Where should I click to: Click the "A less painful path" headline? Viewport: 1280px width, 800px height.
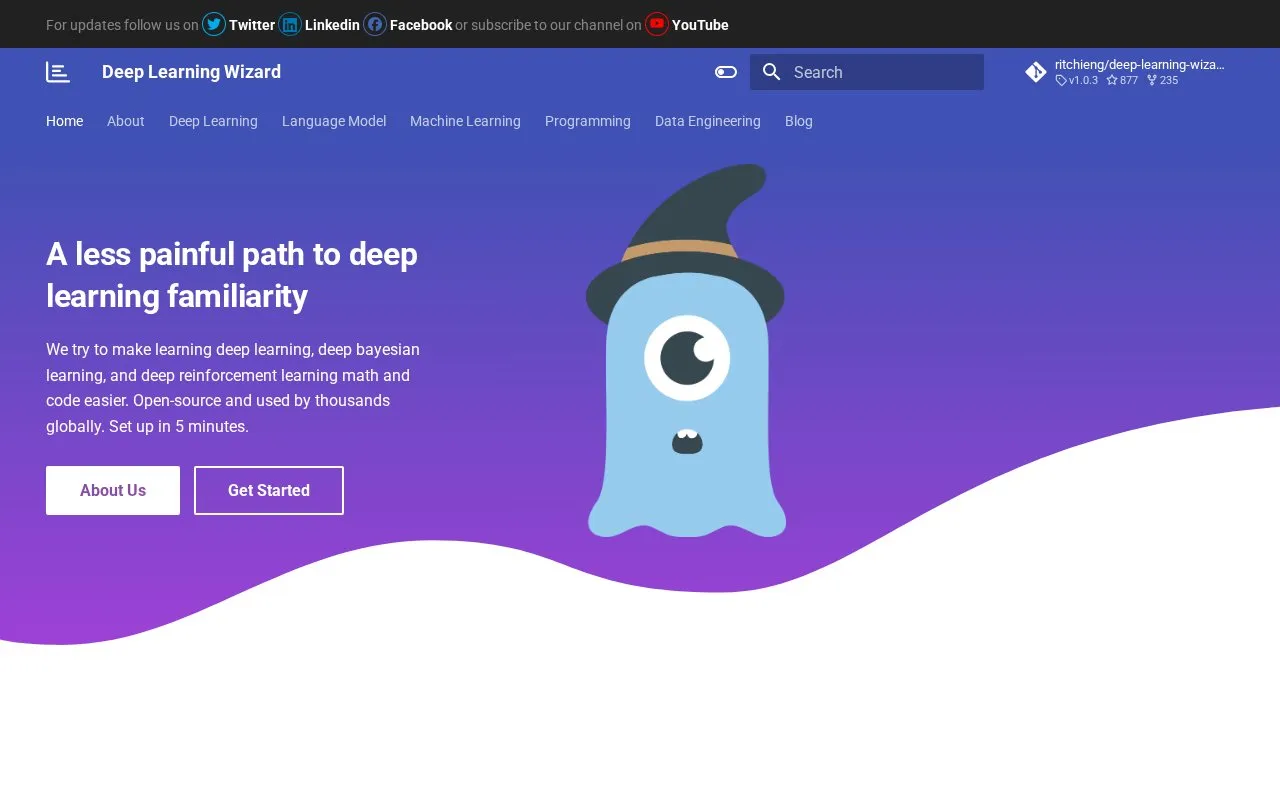pos(232,275)
